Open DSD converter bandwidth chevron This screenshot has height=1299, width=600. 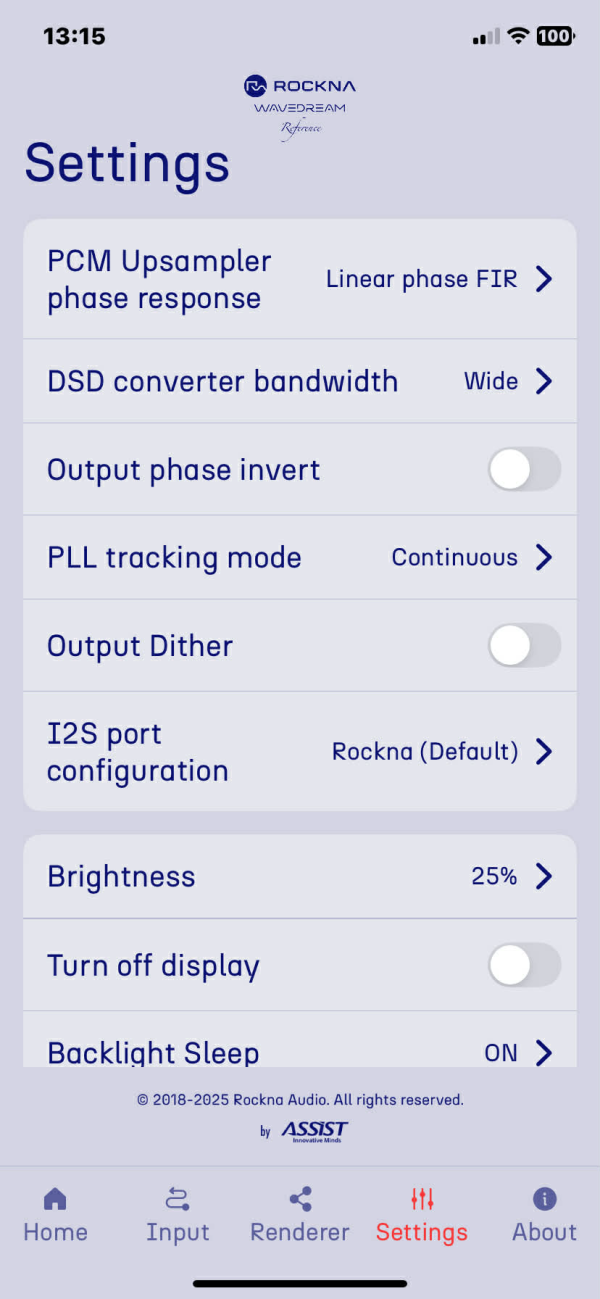point(544,381)
